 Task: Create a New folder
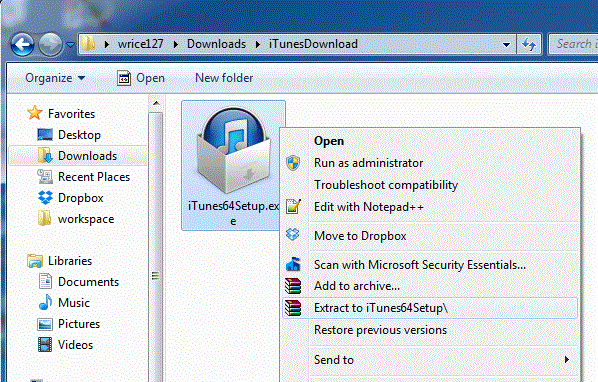[x=224, y=78]
